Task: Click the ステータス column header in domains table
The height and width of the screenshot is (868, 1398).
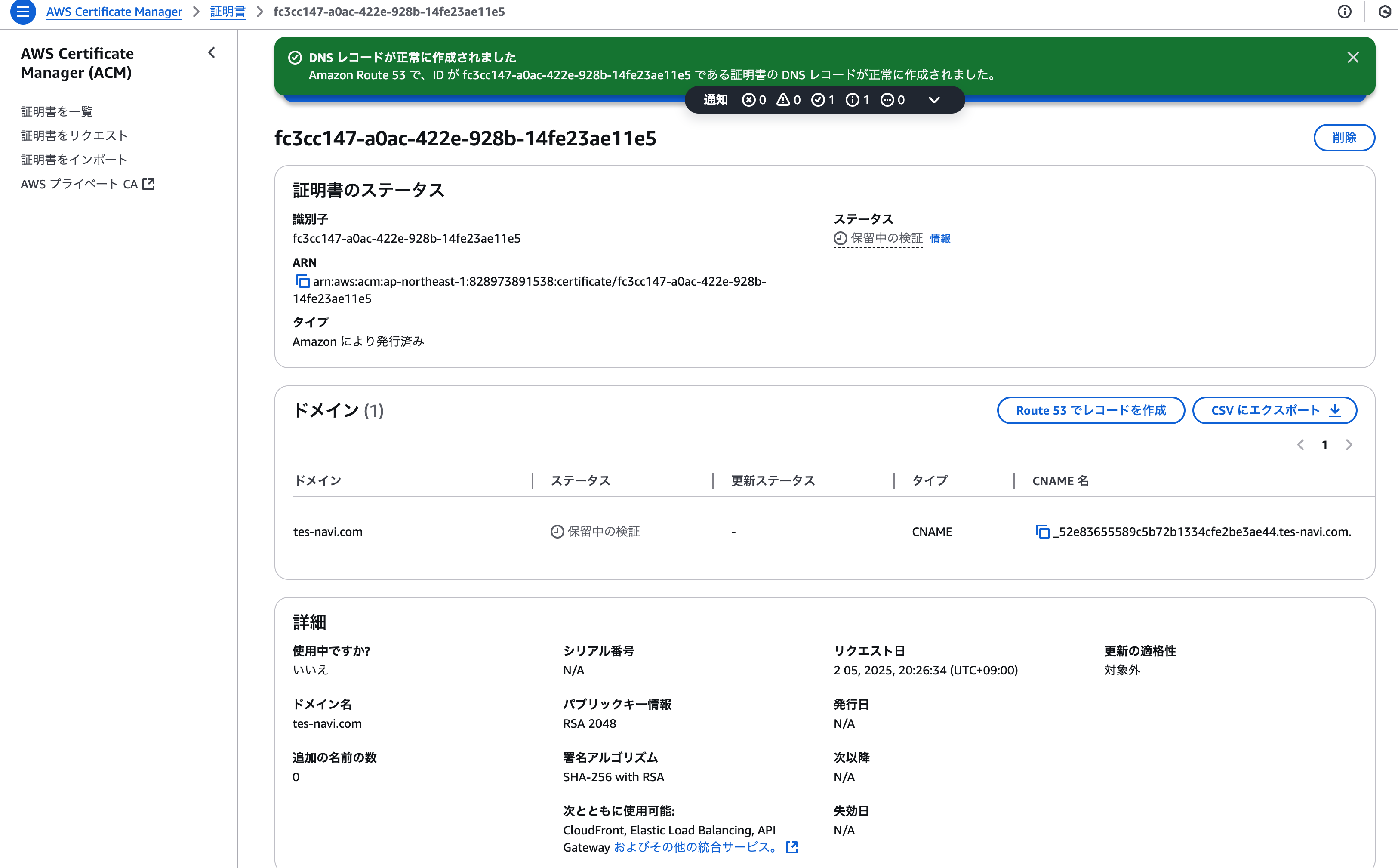Action: pyautogui.click(x=580, y=480)
